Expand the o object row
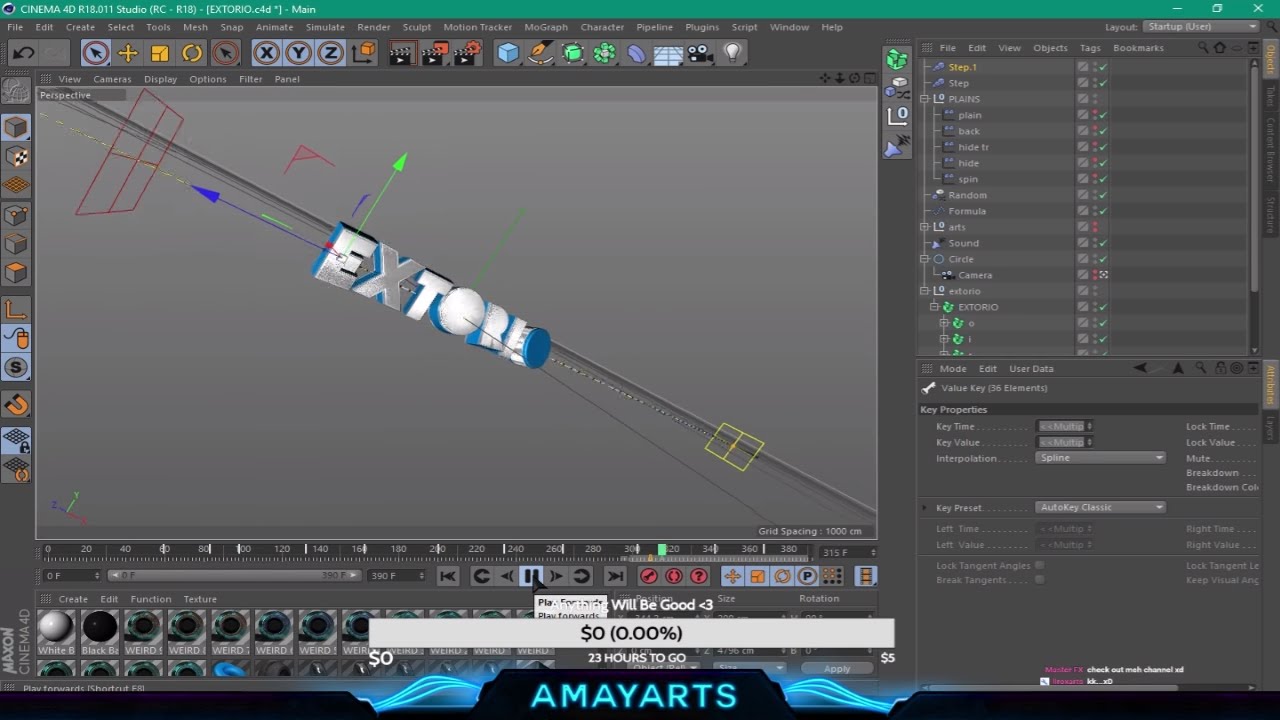 click(944, 323)
